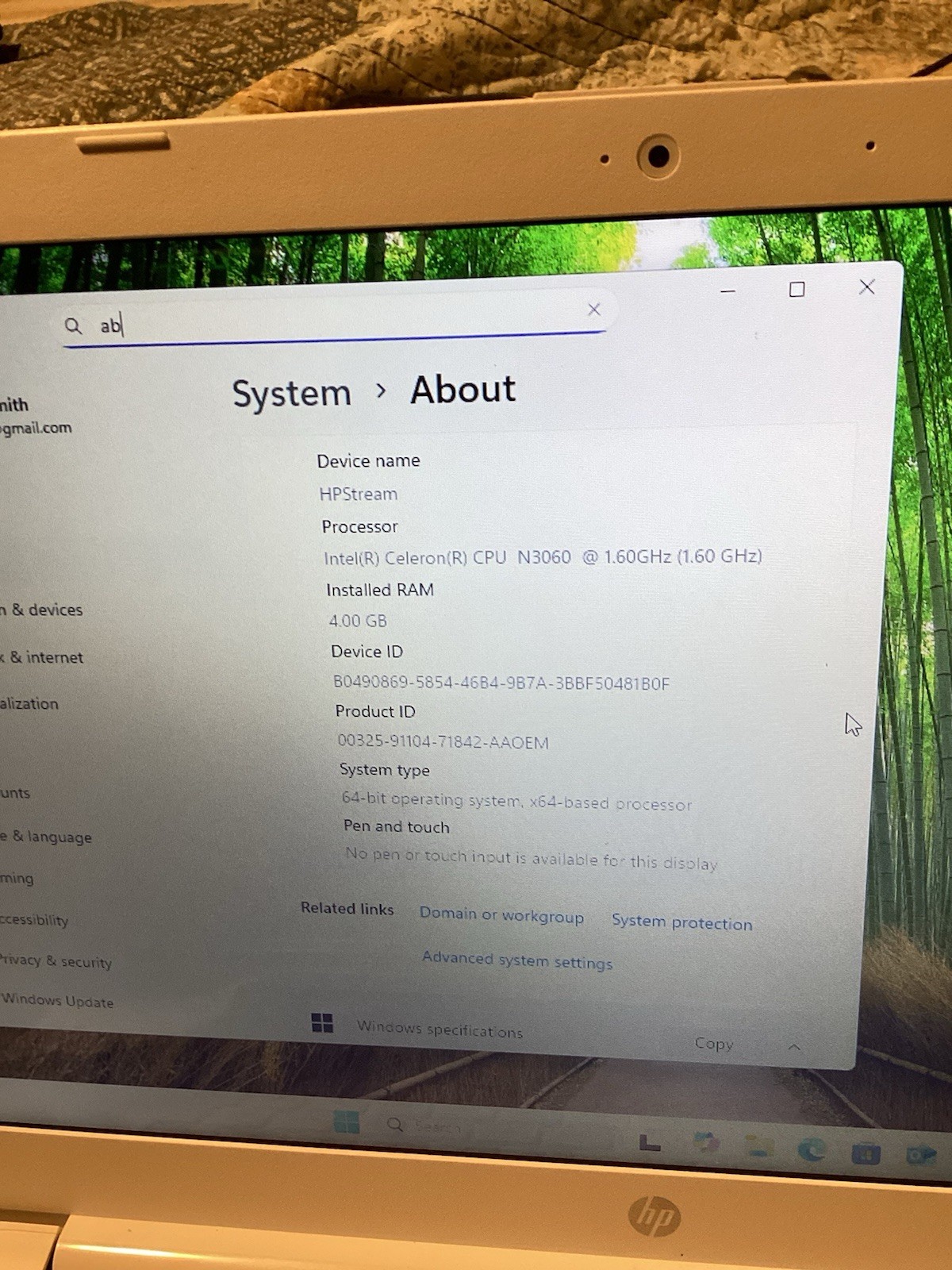Image resolution: width=952 pixels, height=1270 pixels.
Task: Open Privacy & security in sidebar
Action: (x=56, y=961)
